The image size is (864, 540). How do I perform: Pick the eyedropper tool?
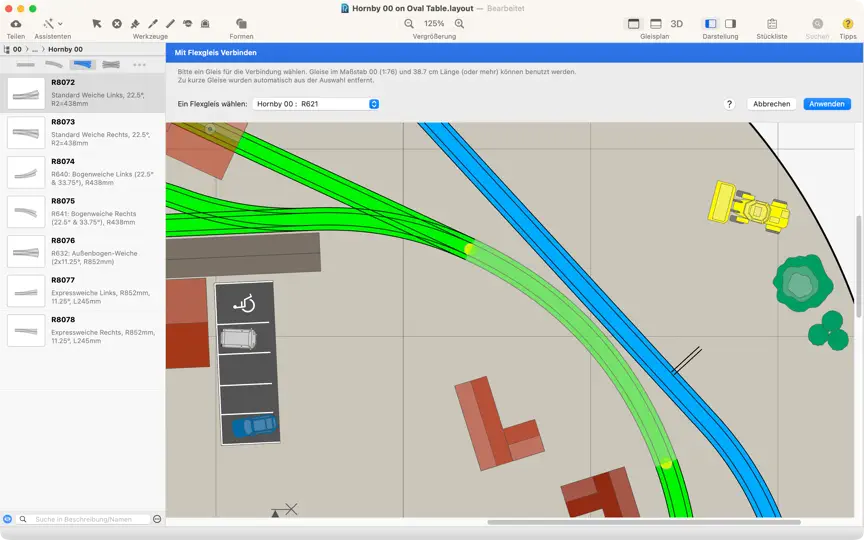(x=153, y=24)
